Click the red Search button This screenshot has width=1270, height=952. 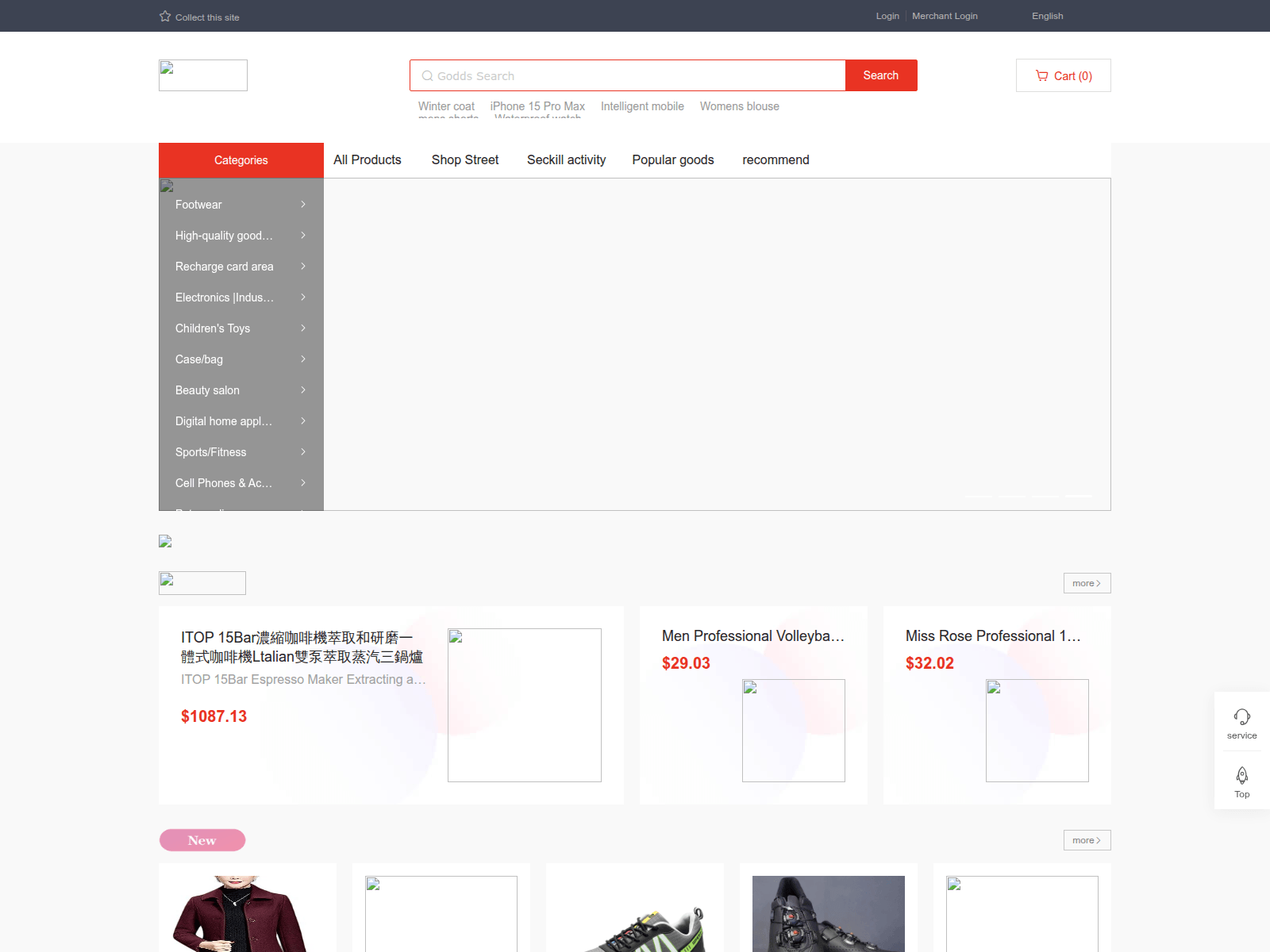point(880,75)
